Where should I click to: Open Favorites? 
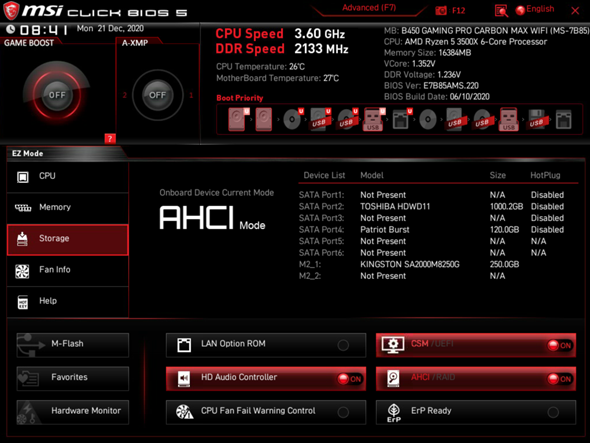73,378
